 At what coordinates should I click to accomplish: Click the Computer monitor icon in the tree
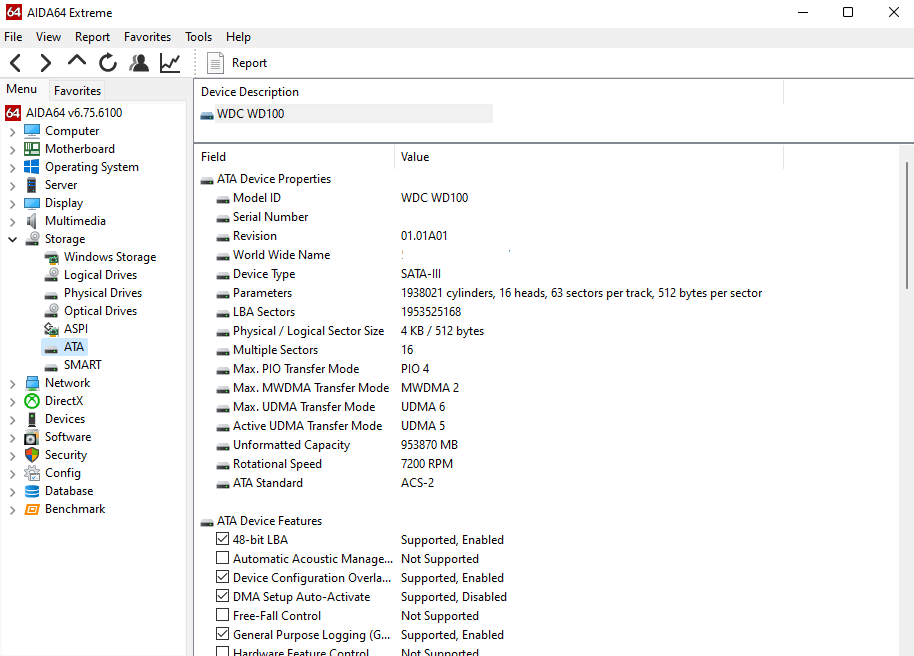click(32, 131)
